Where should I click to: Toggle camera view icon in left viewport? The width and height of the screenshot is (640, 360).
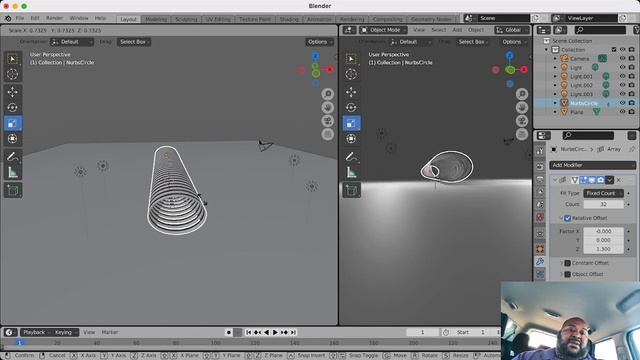click(327, 121)
